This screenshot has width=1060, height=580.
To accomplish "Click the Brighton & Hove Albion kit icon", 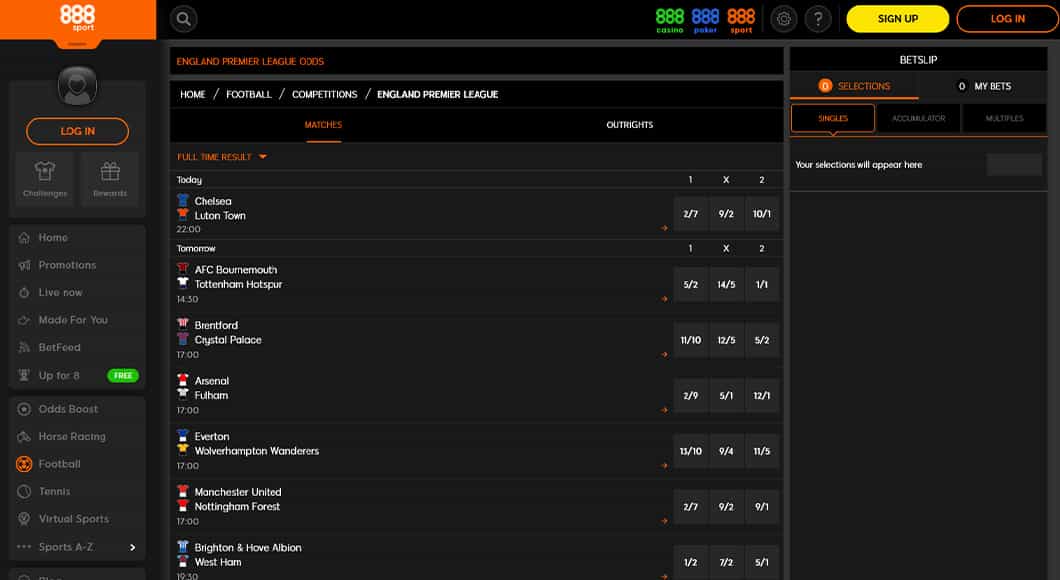I will point(183,546).
